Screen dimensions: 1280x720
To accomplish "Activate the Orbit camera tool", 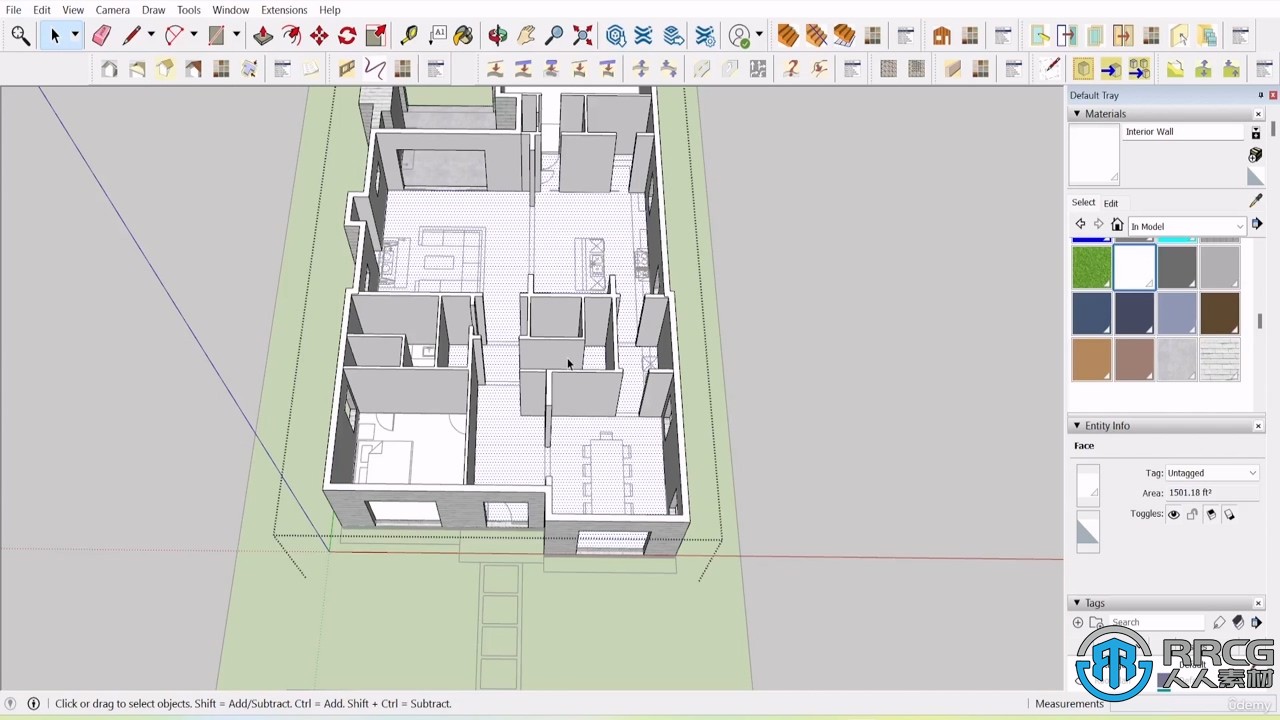I will coord(498,36).
